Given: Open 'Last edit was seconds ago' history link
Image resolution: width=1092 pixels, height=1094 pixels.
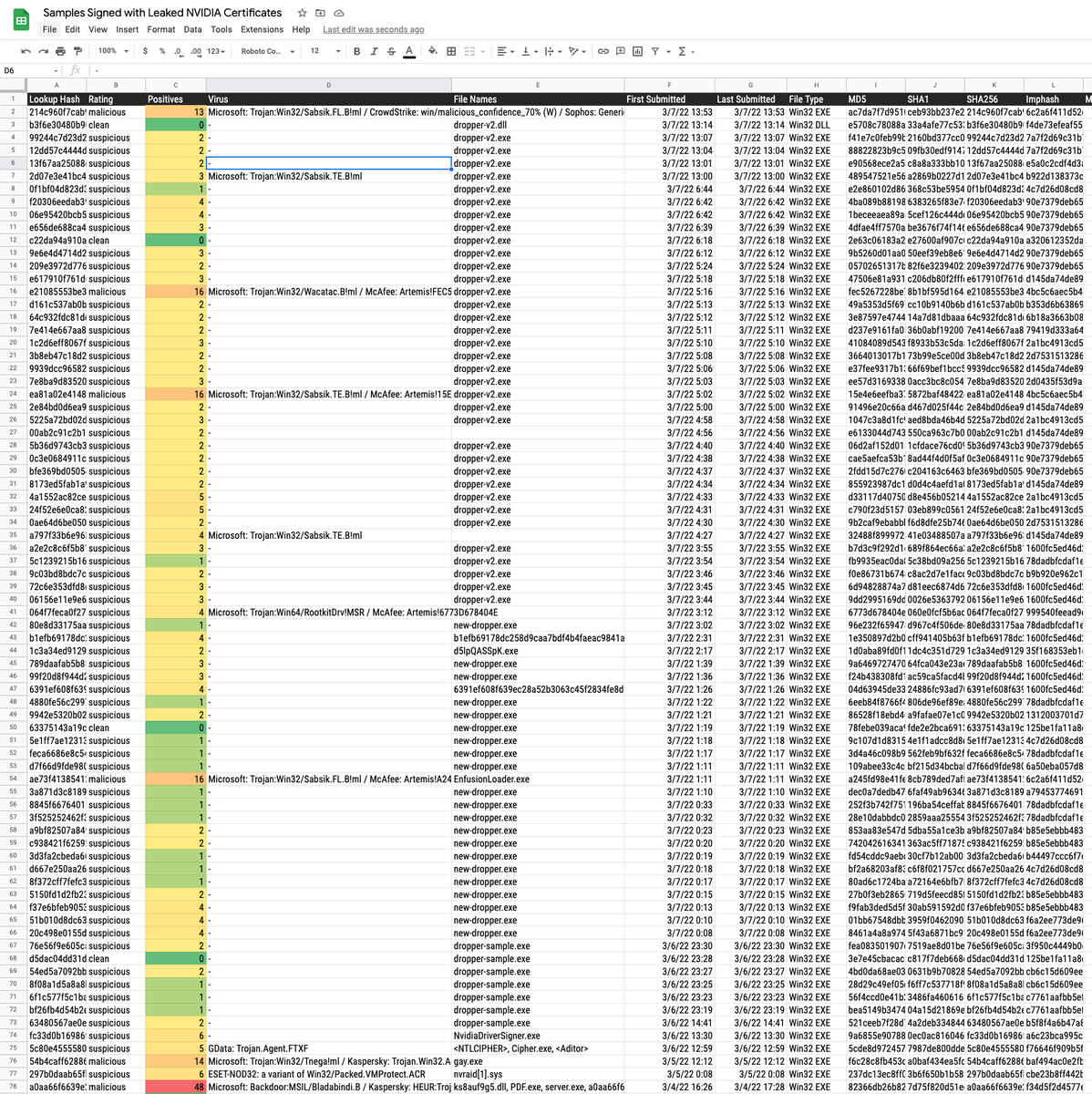Looking at the screenshot, I should [x=374, y=29].
